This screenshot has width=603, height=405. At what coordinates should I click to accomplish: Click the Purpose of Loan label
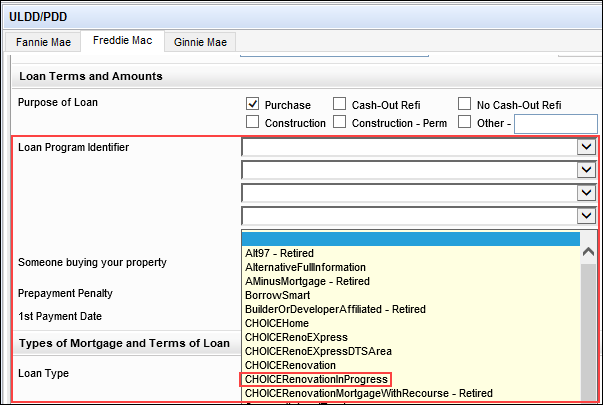(x=58, y=102)
